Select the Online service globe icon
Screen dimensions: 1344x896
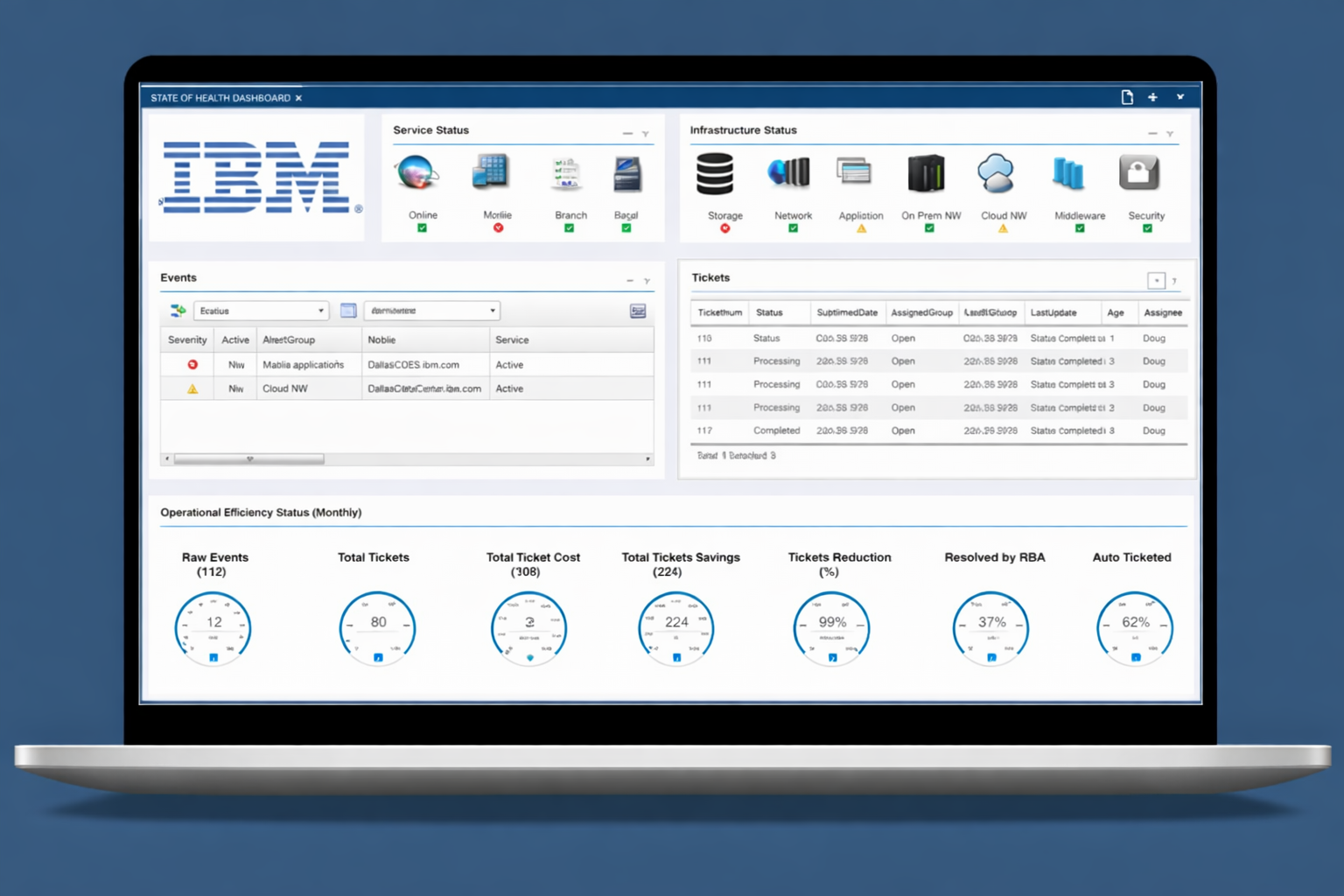click(416, 172)
